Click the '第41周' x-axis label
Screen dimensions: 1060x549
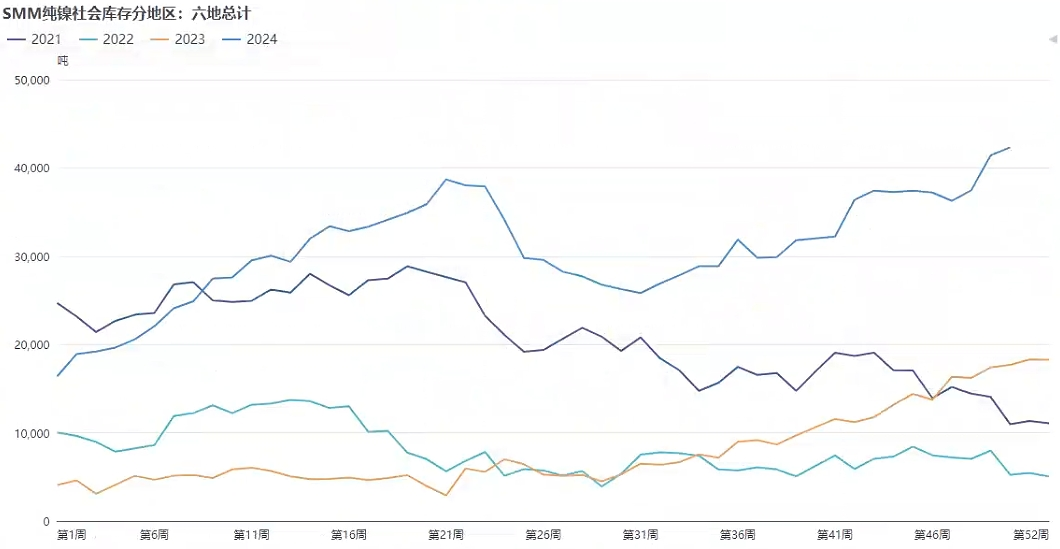coord(834,535)
